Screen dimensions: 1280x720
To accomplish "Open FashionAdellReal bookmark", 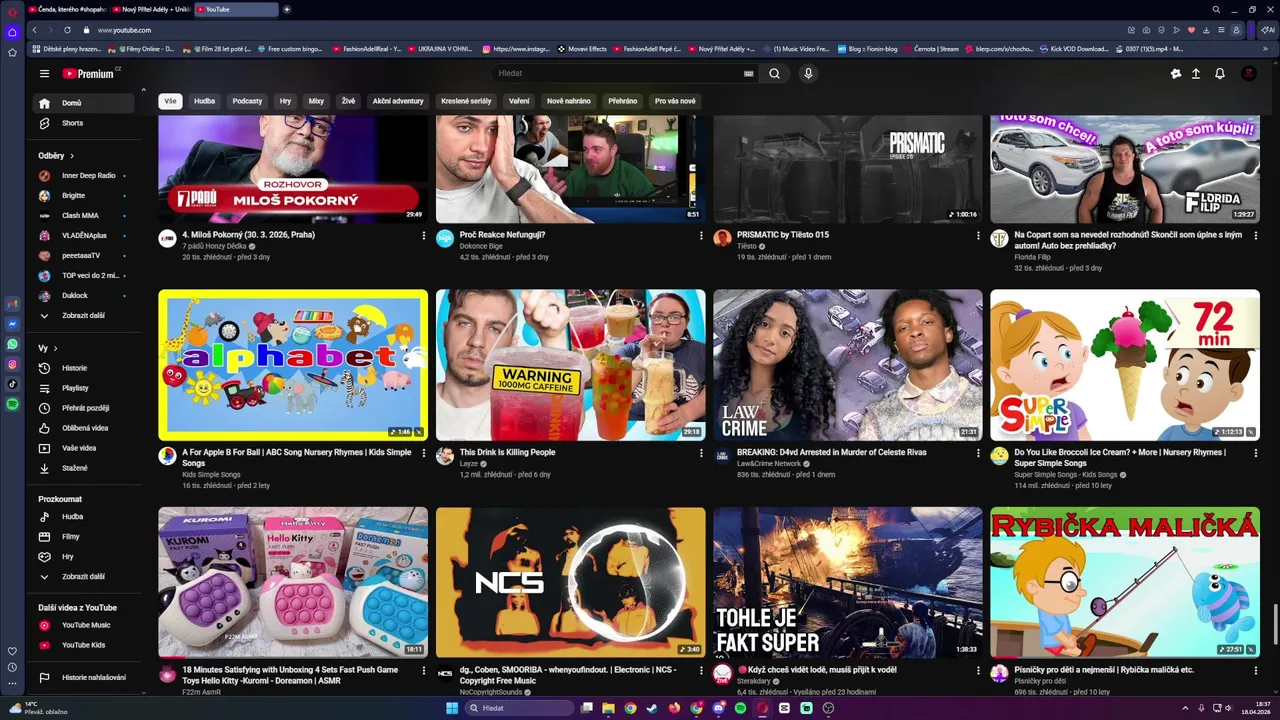I will tap(366, 48).
